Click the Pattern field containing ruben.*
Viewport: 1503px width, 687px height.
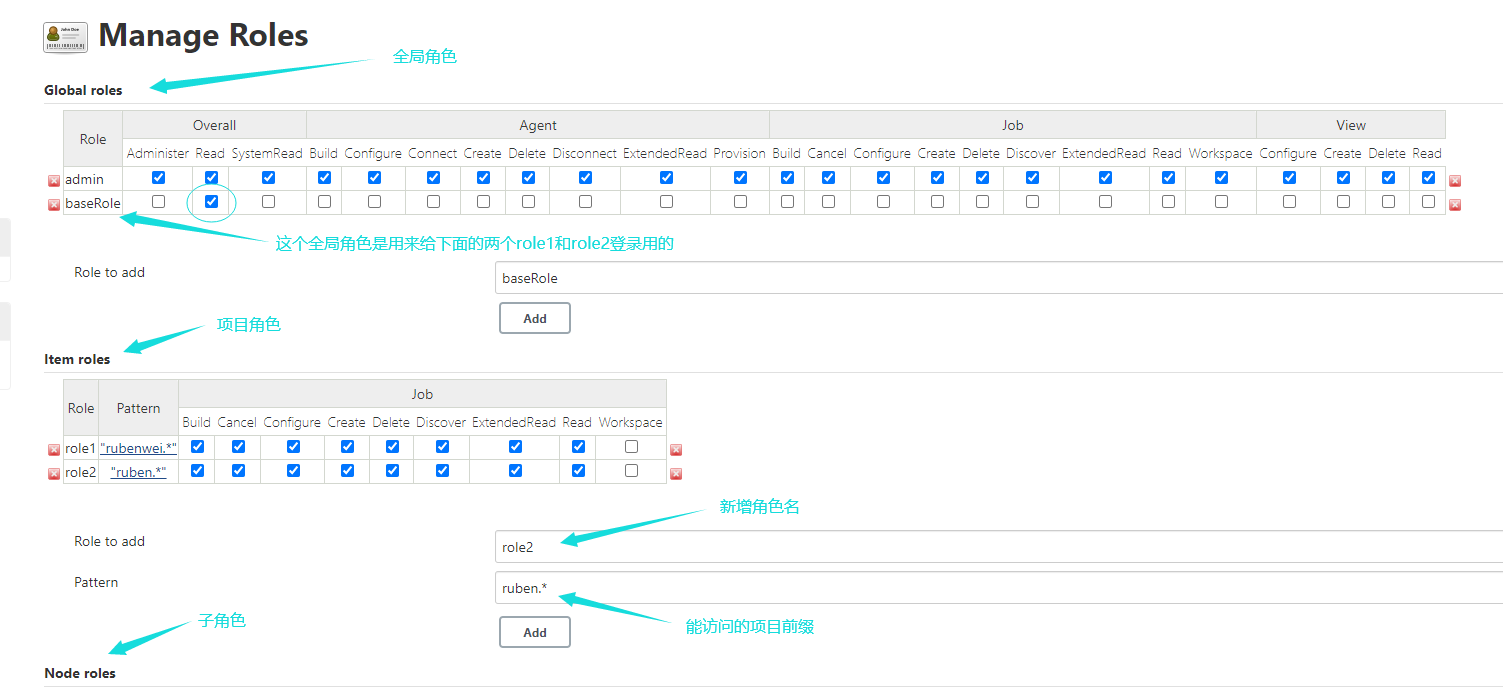(x=998, y=588)
